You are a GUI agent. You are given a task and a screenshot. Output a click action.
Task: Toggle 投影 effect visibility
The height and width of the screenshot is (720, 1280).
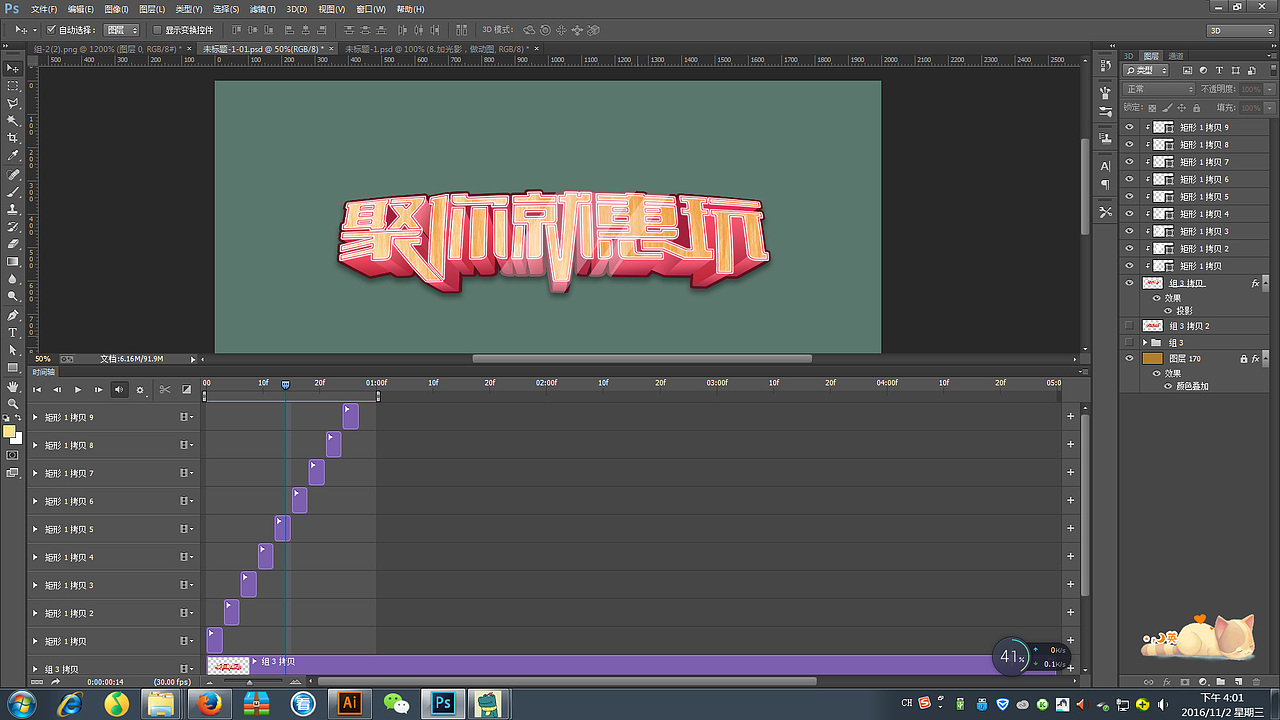1167,310
